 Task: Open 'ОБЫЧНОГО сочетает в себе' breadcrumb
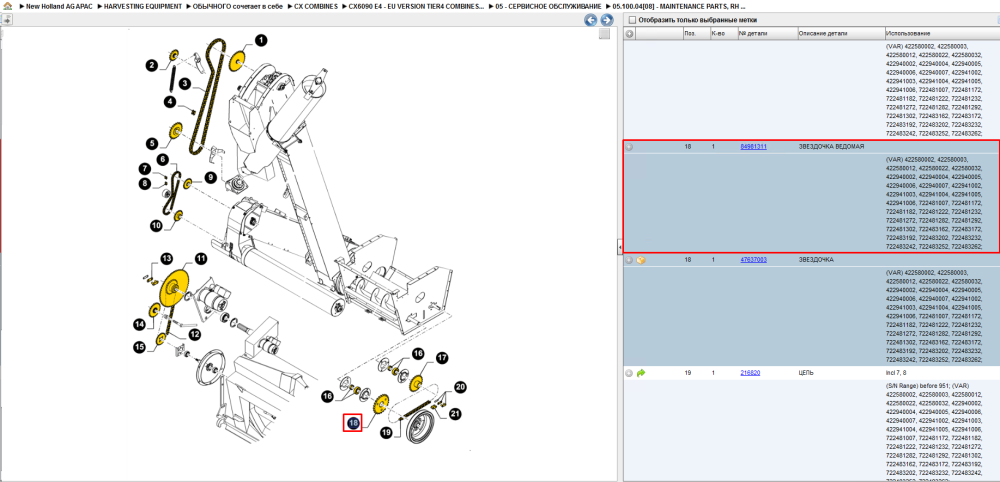click(238, 6)
